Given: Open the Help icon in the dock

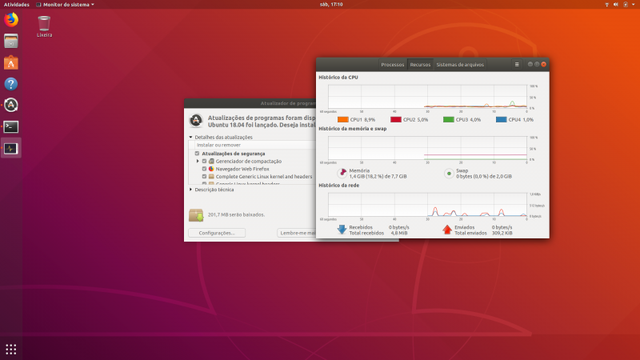Looking at the screenshot, I should pos(11,84).
